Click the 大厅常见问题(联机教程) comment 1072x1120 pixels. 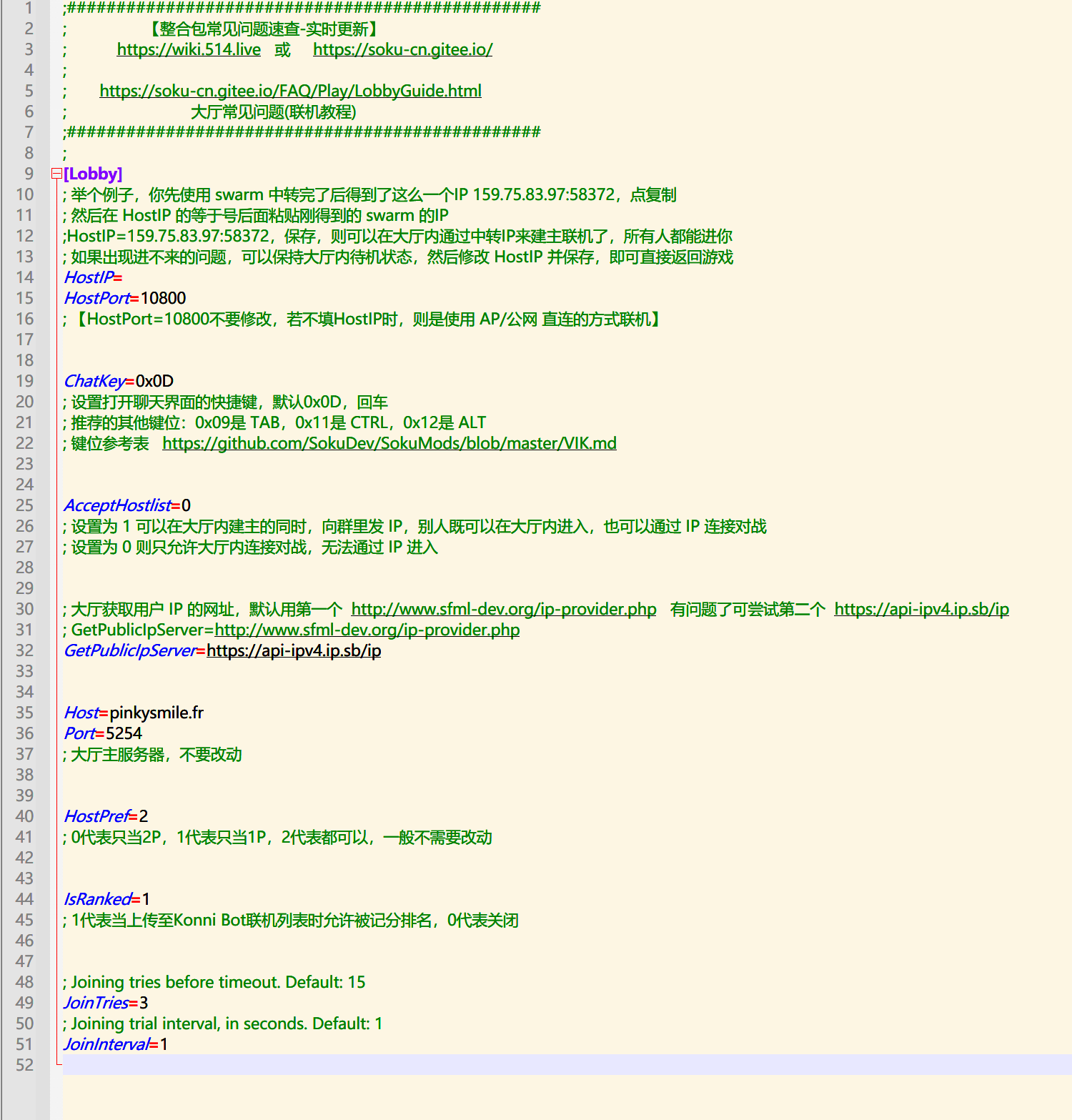click(x=273, y=111)
